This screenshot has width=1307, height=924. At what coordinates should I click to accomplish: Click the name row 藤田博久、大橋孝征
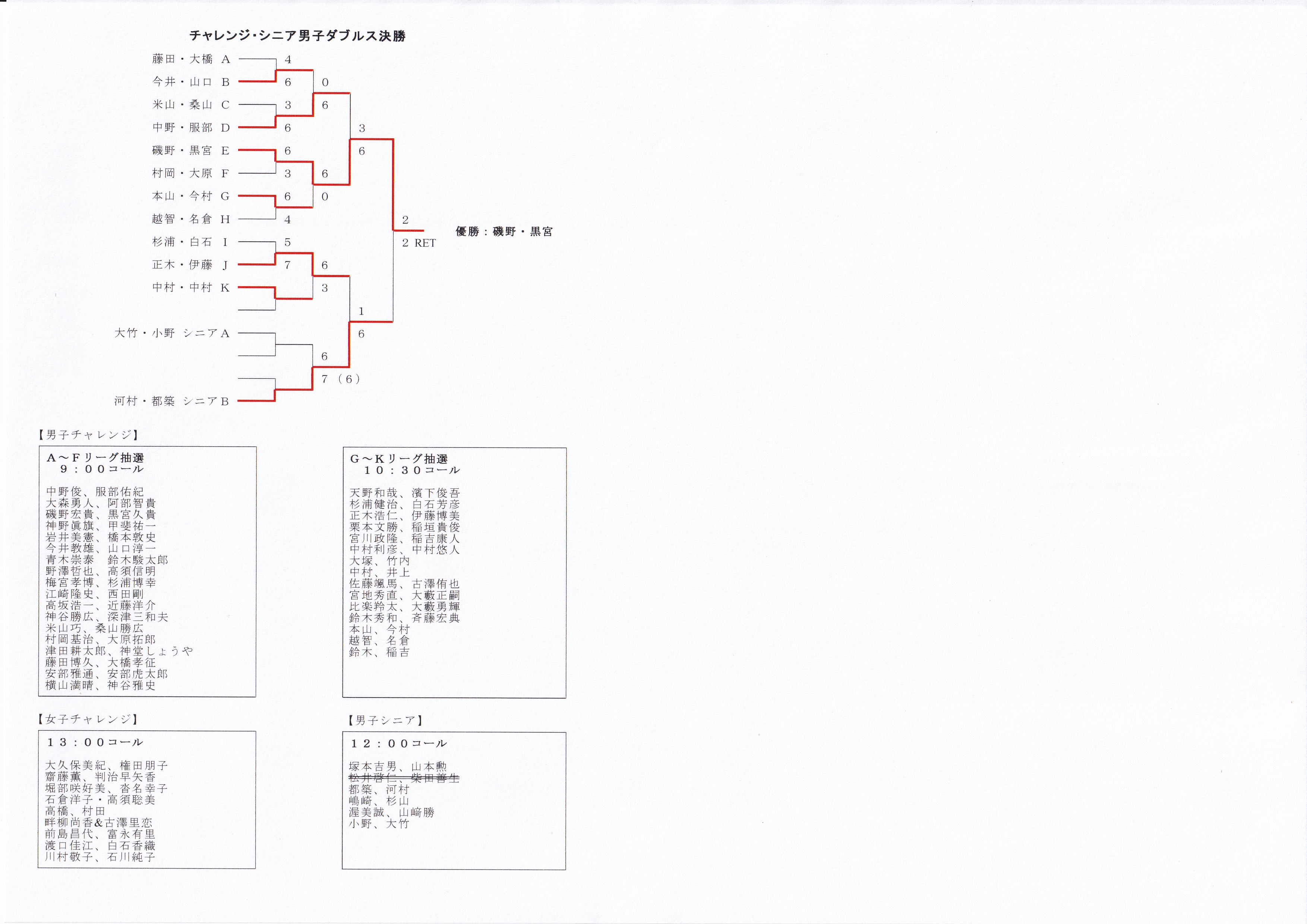pos(101,662)
